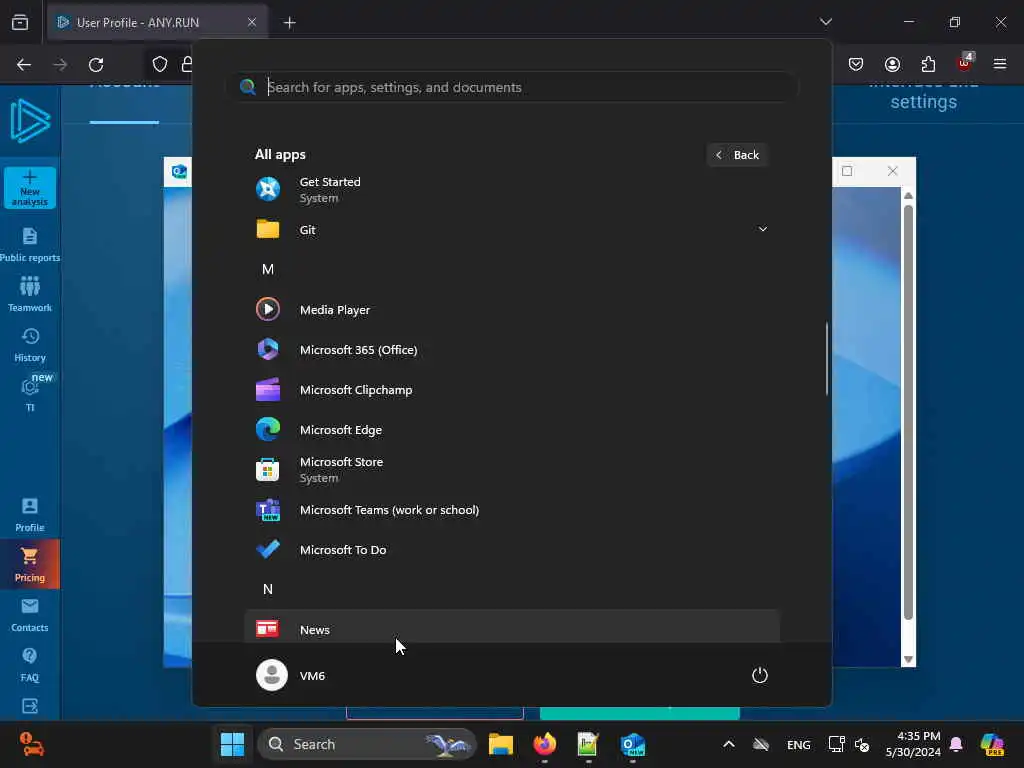Click the Windows Start button
This screenshot has width=1024, height=768.
point(232,744)
